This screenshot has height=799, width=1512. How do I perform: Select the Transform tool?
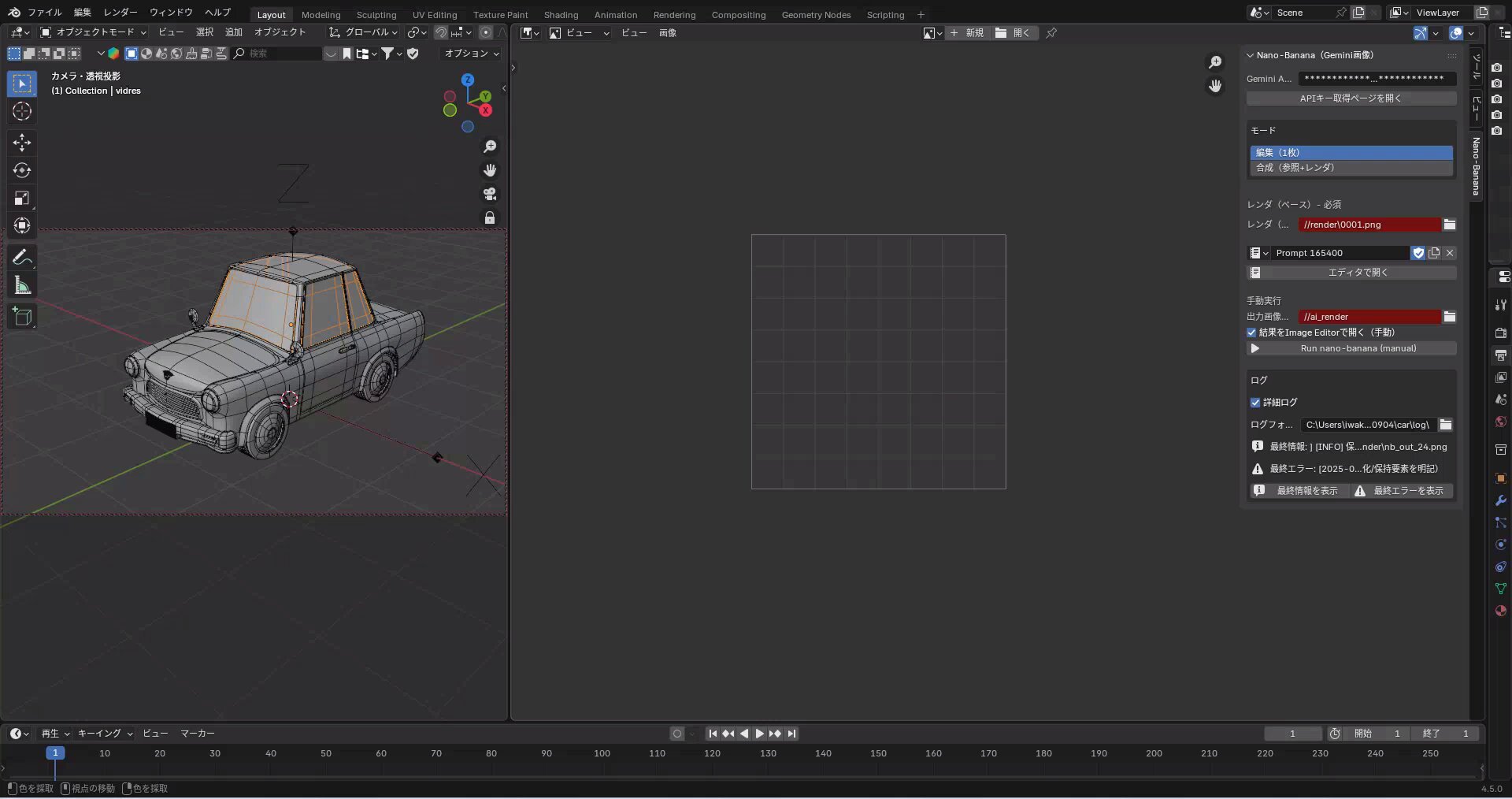pyautogui.click(x=22, y=226)
